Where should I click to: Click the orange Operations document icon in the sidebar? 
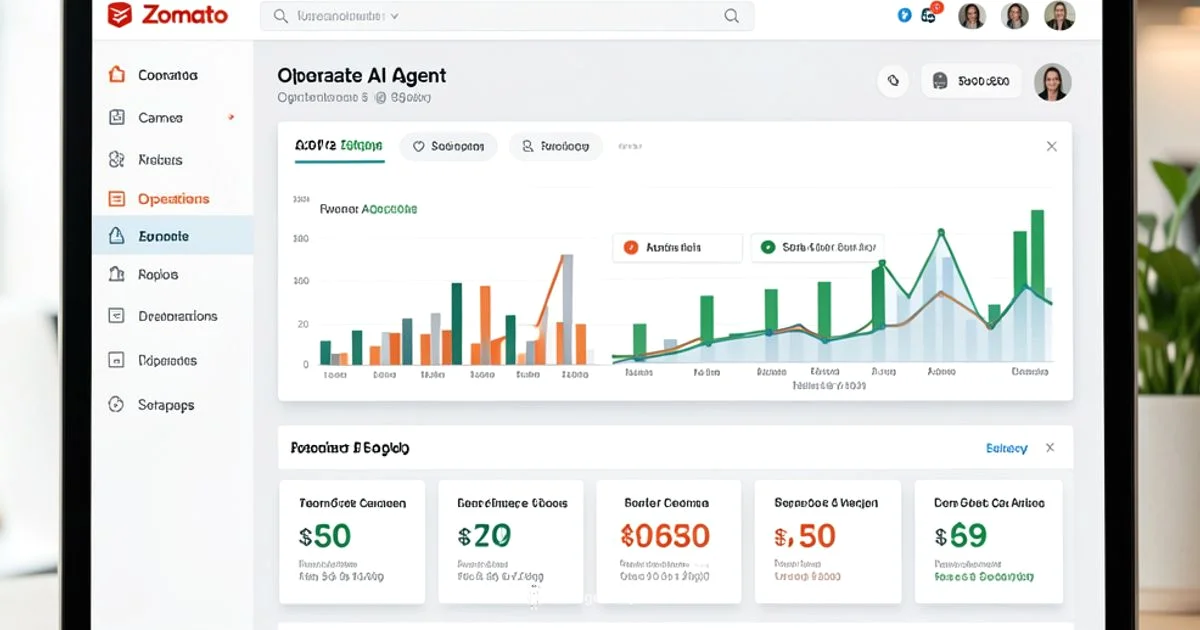coord(115,198)
